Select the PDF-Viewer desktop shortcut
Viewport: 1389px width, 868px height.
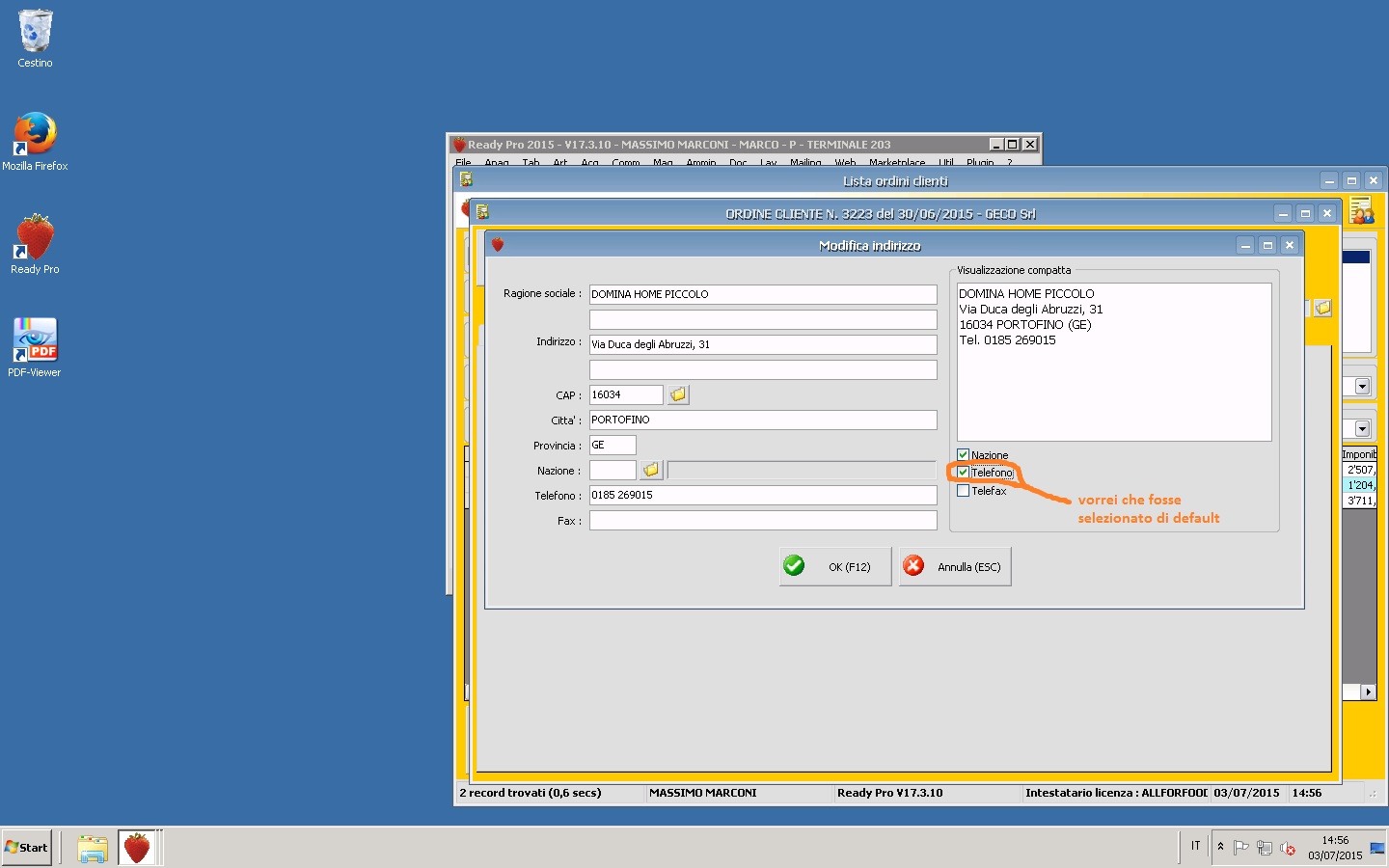pos(35,347)
